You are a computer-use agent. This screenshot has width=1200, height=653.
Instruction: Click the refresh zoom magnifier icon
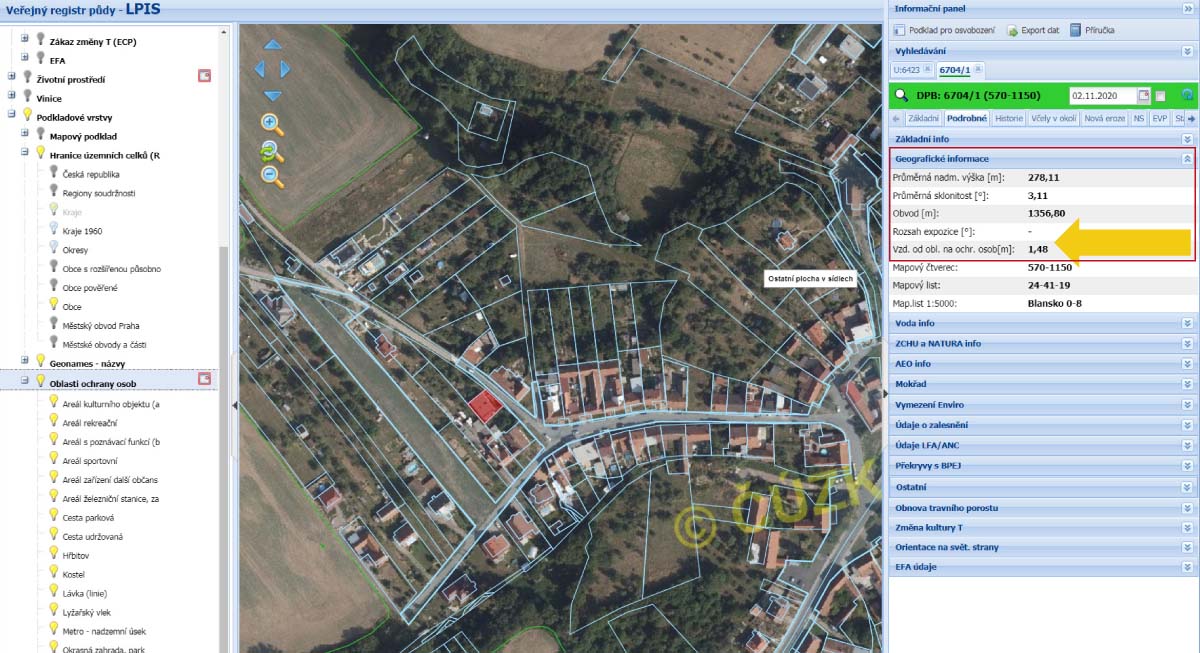click(x=270, y=151)
